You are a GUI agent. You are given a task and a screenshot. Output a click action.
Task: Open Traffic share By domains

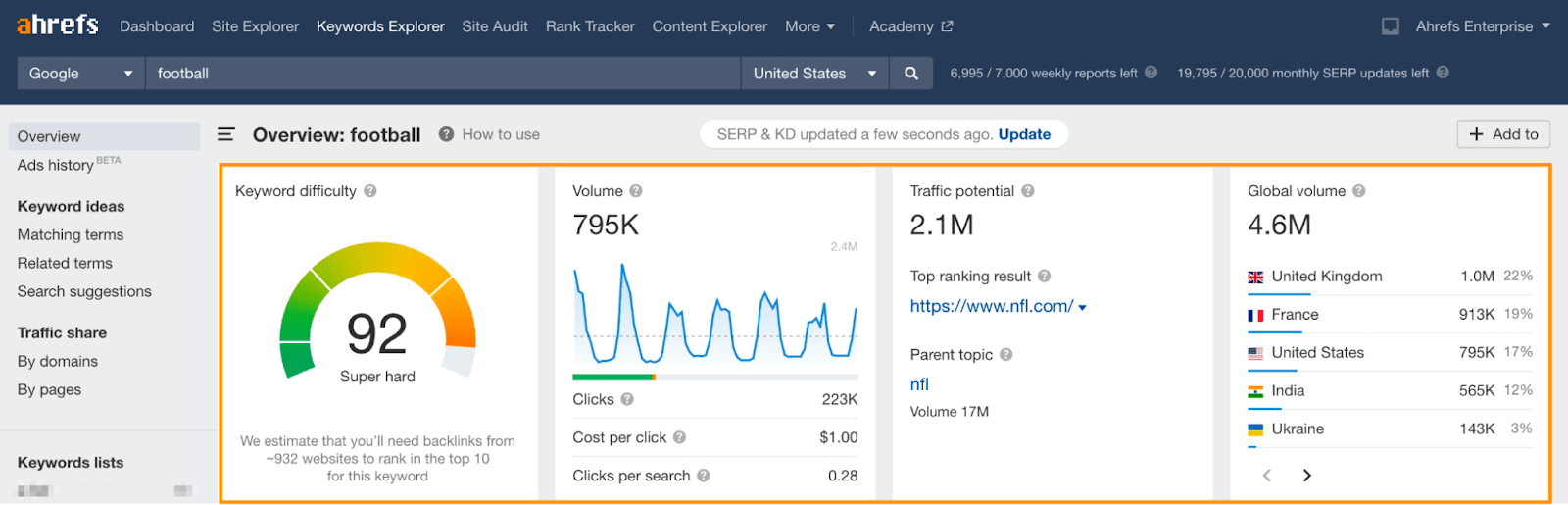(x=58, y=361)
